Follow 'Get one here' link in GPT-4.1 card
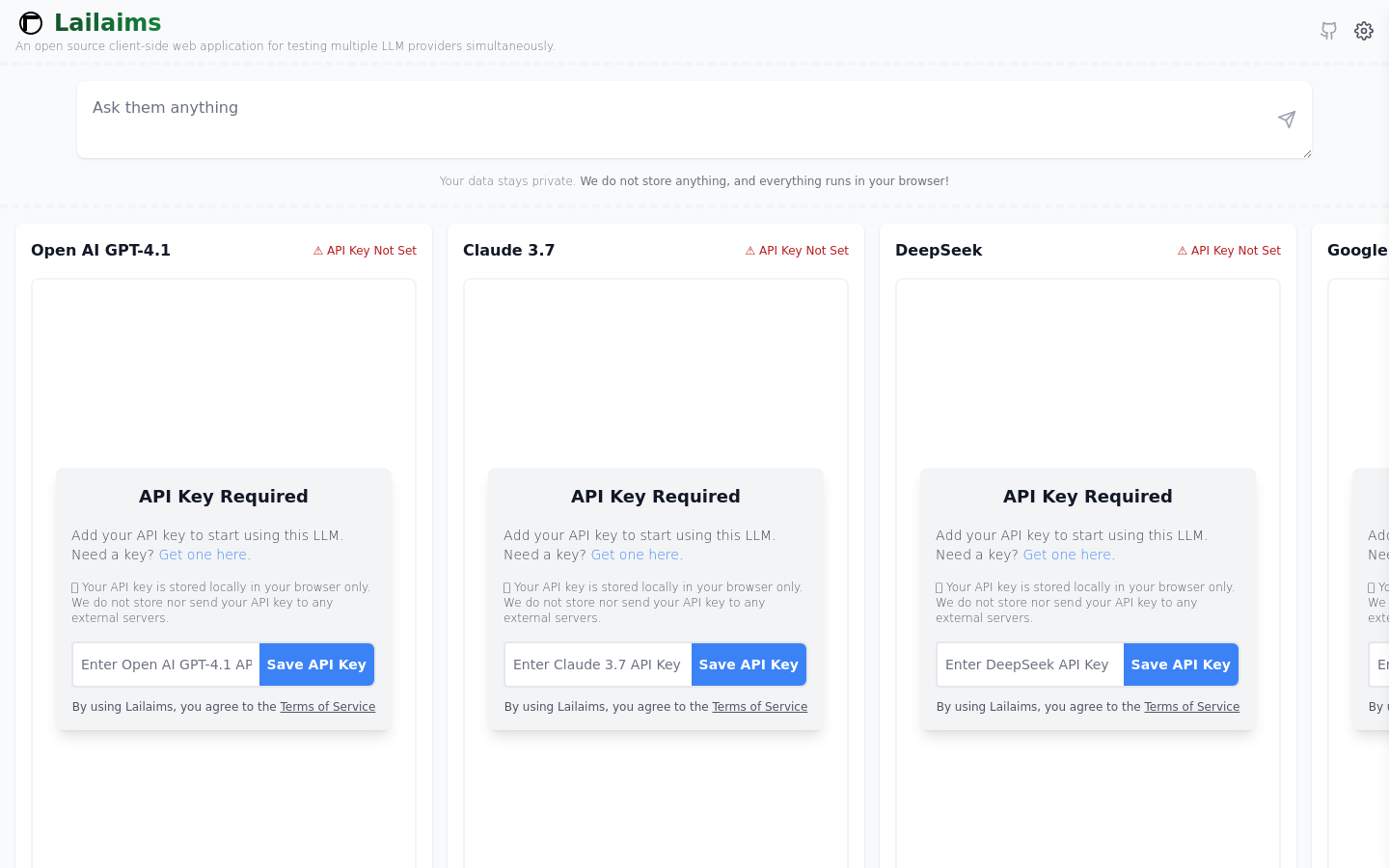Screen dimensions: 1389x868 204,555
